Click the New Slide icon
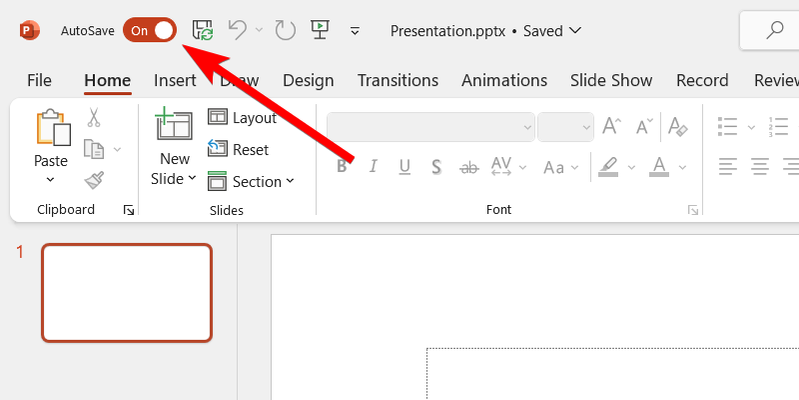The image size is (799, 400). [174, 123]
